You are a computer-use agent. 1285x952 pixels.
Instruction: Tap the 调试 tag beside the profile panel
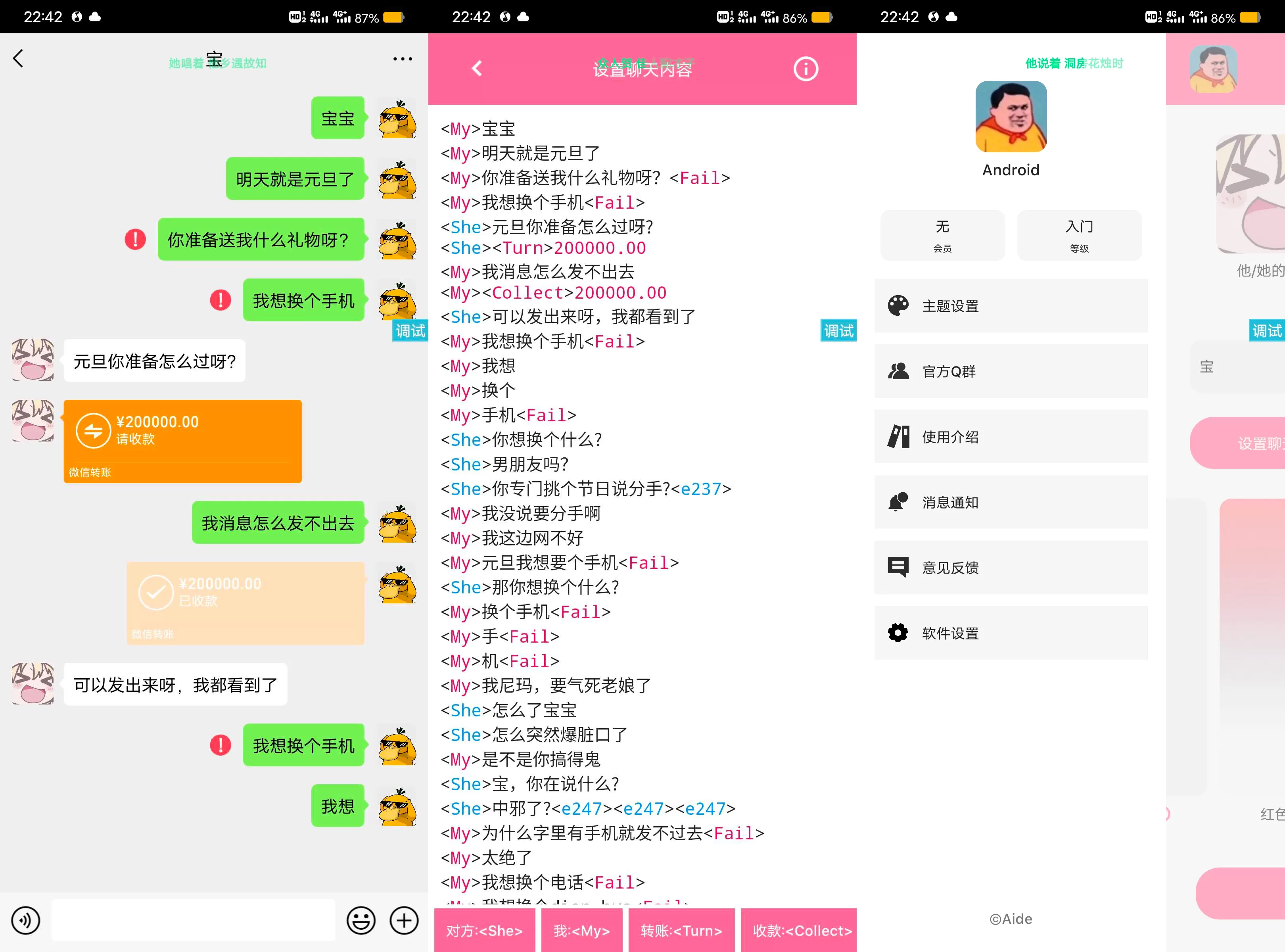1267,331
